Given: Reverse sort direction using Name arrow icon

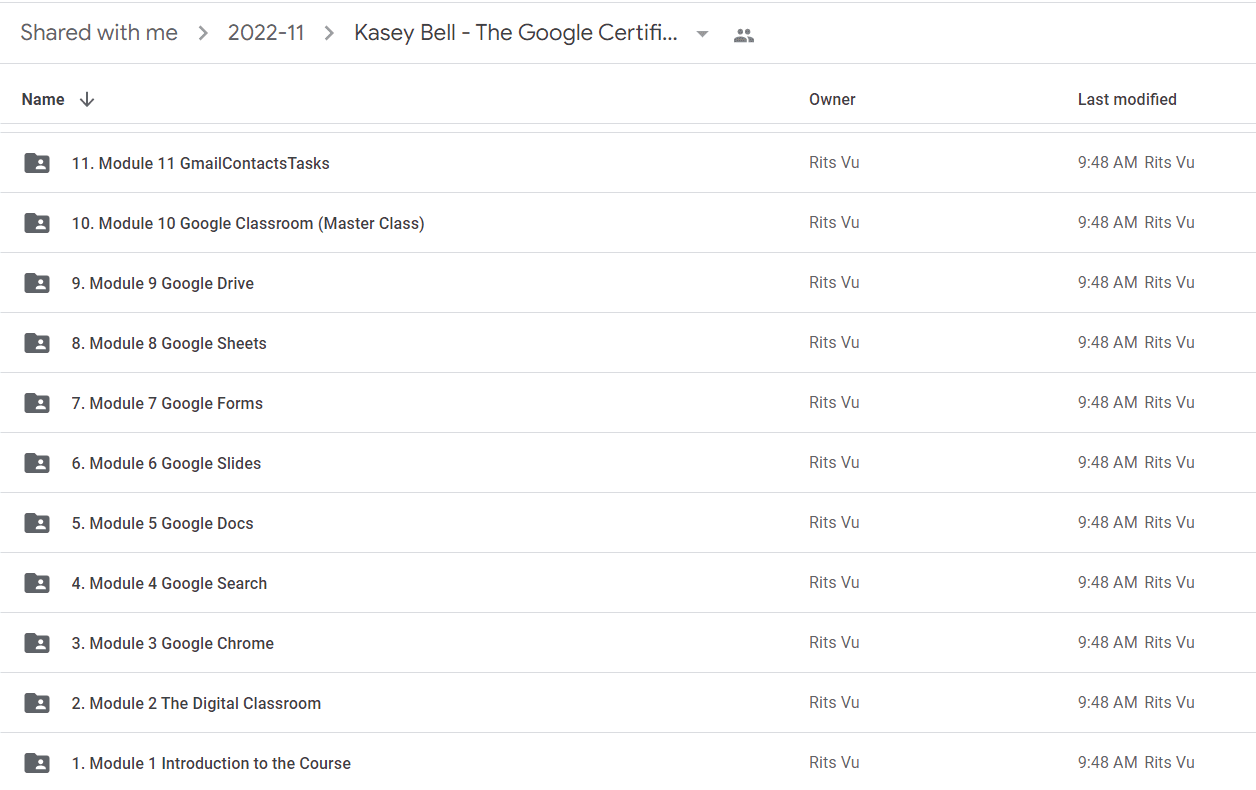Looking at the screenshot, I should 87,99.
